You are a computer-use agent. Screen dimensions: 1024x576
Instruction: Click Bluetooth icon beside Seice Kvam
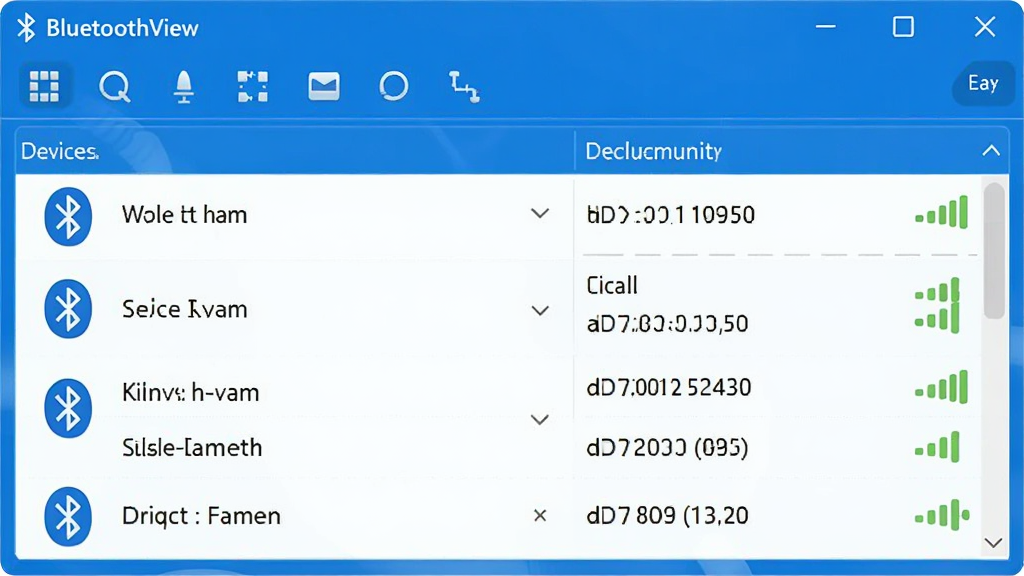tap(68, 309)
